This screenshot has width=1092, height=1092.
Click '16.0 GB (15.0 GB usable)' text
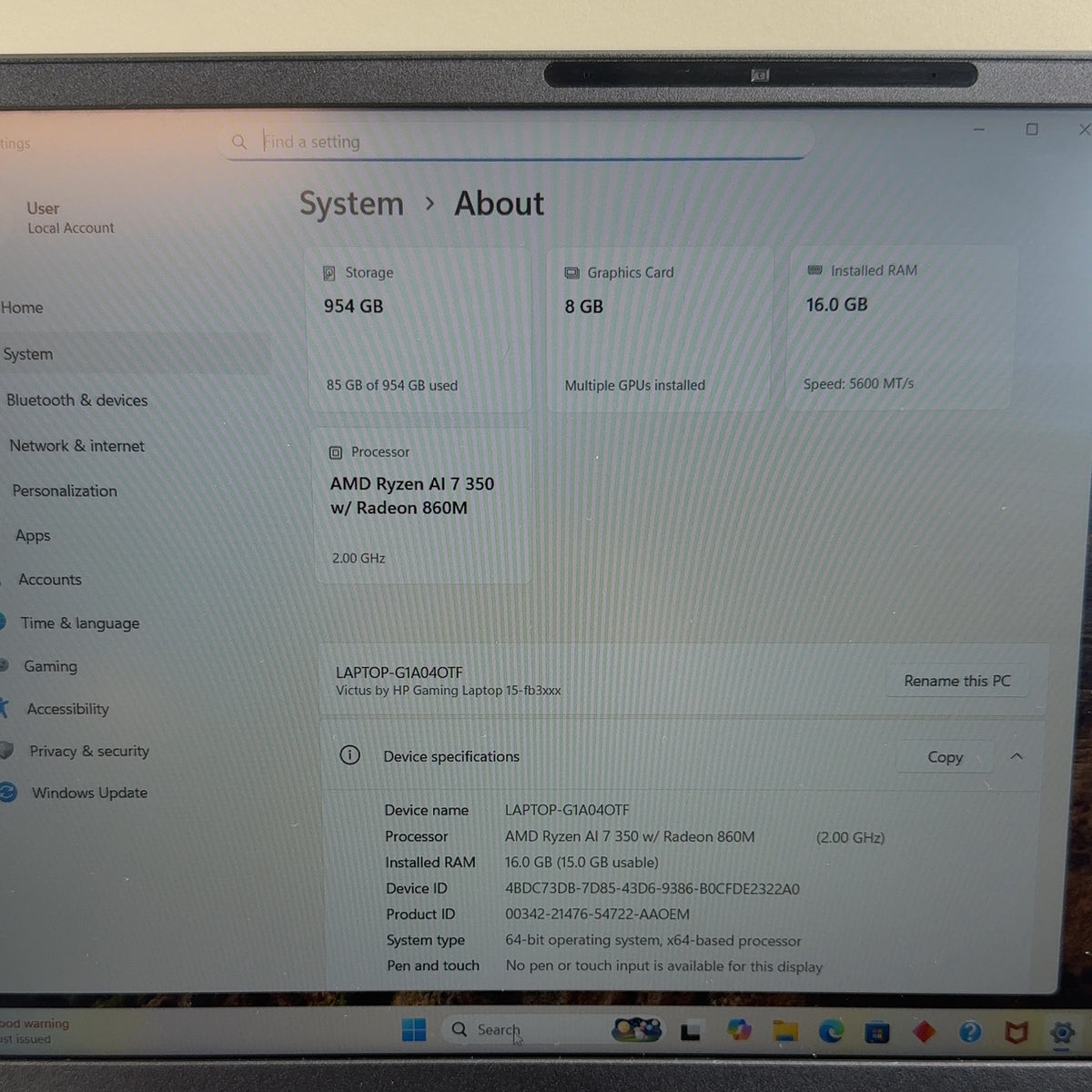581,863
